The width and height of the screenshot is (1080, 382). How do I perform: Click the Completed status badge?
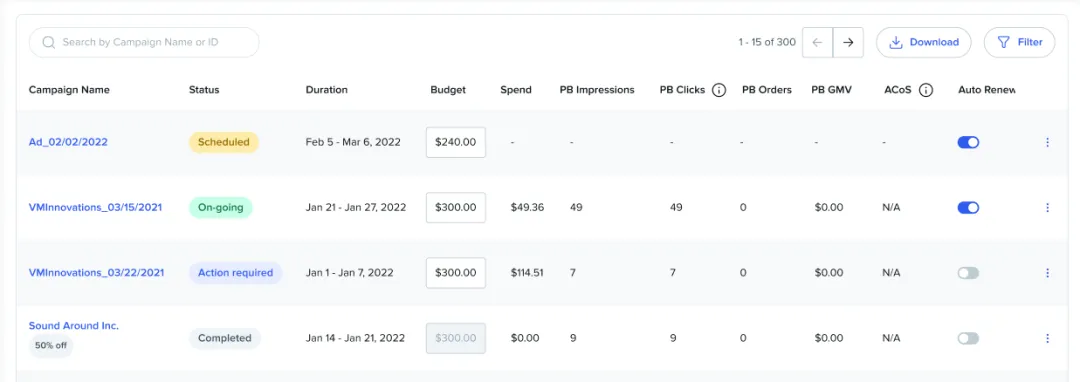coord(225,338)
